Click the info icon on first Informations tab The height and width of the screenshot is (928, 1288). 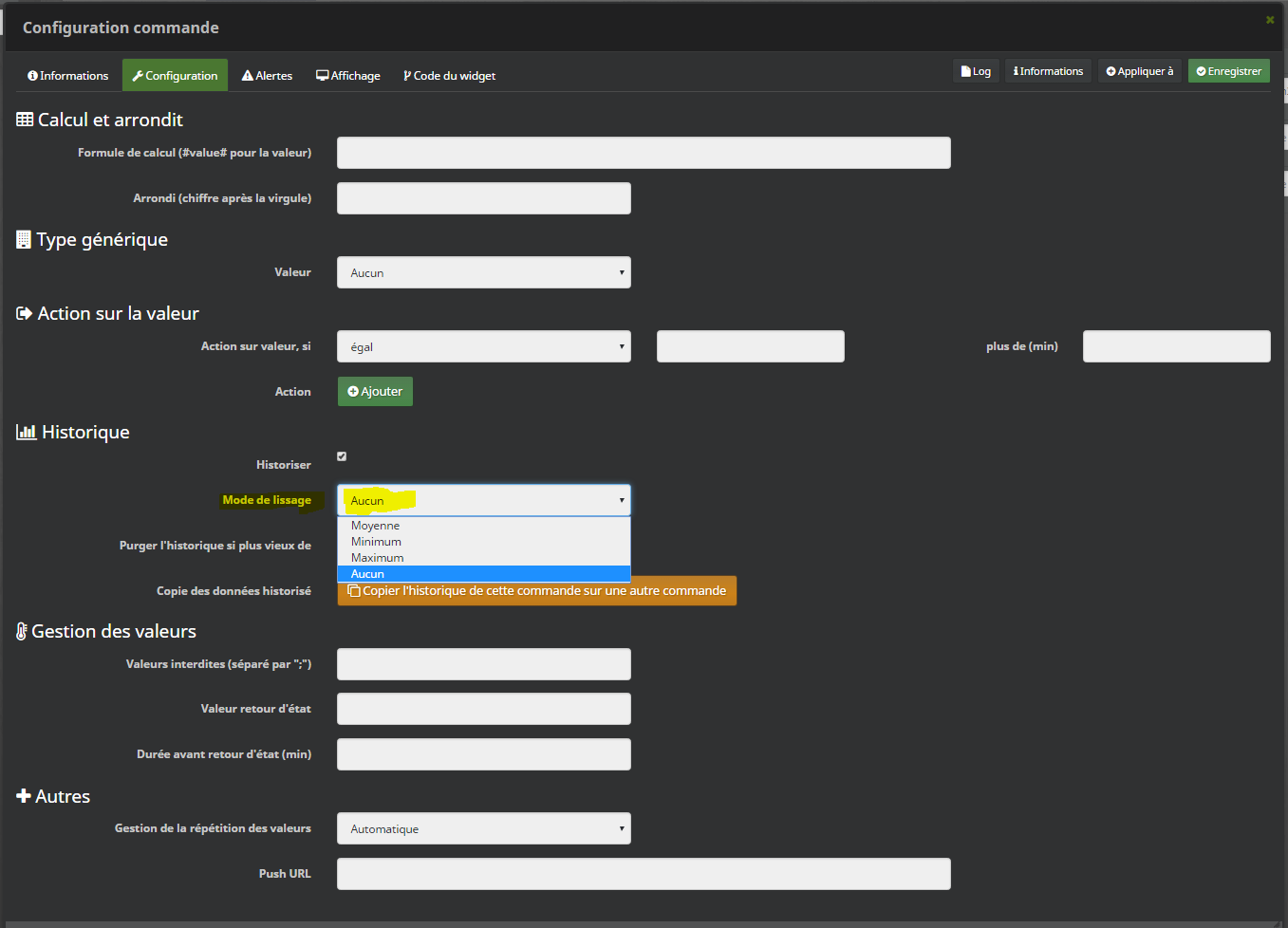32,76
